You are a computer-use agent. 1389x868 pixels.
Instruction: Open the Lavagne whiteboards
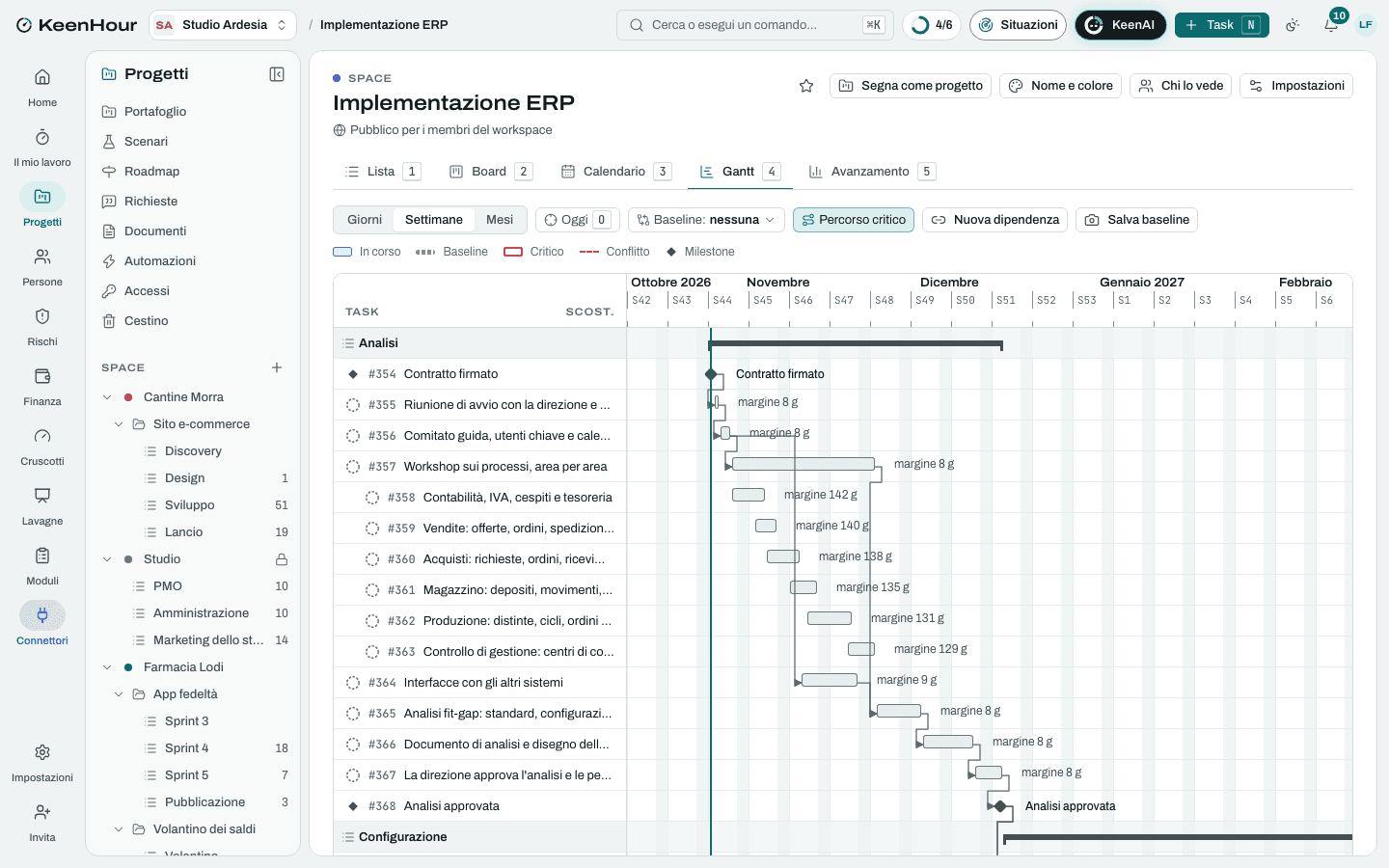coord(42,506)
